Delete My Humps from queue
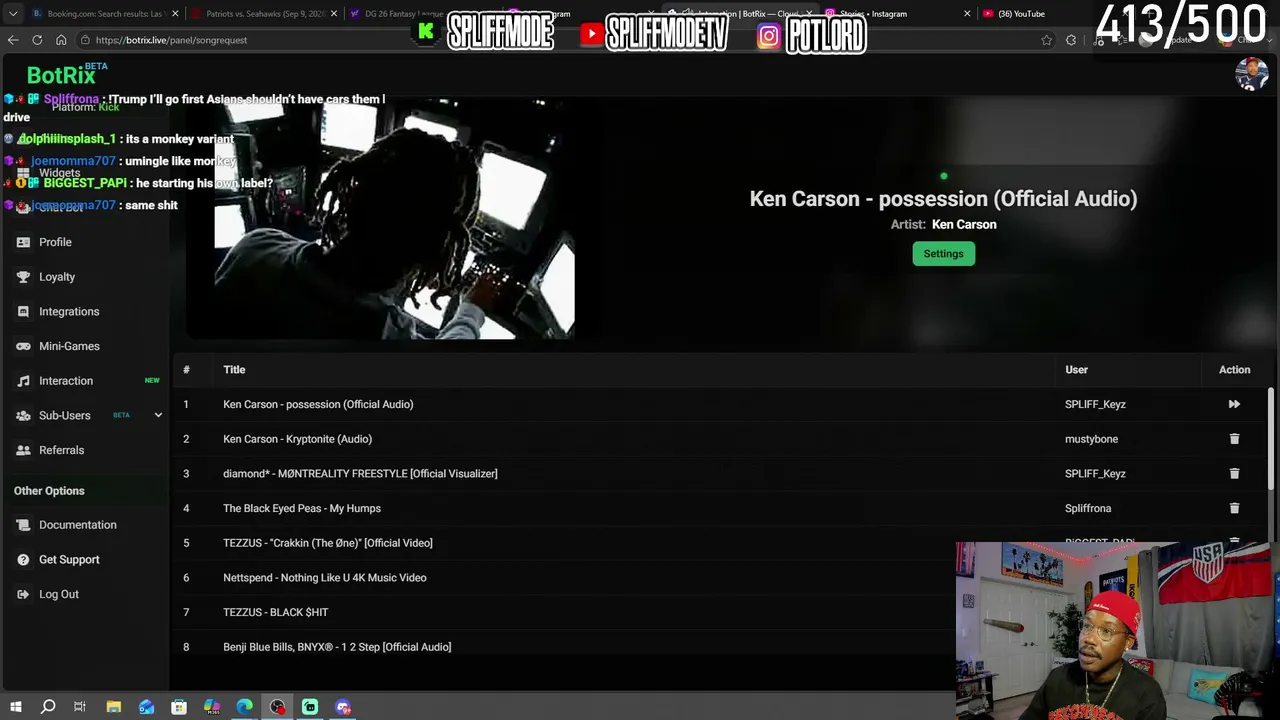 [x=1234, y=508]
